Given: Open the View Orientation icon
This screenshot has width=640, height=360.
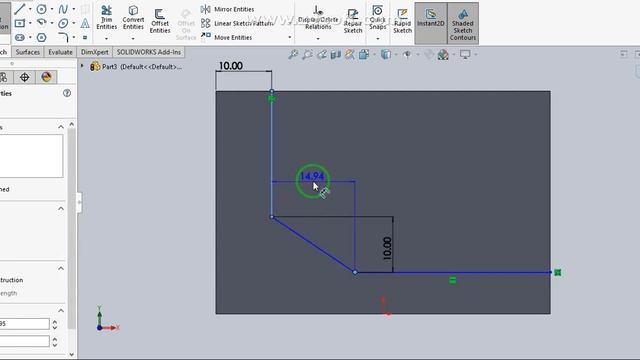Looking at the screenshot, I should pyautogui.click(x=364, y=54).
